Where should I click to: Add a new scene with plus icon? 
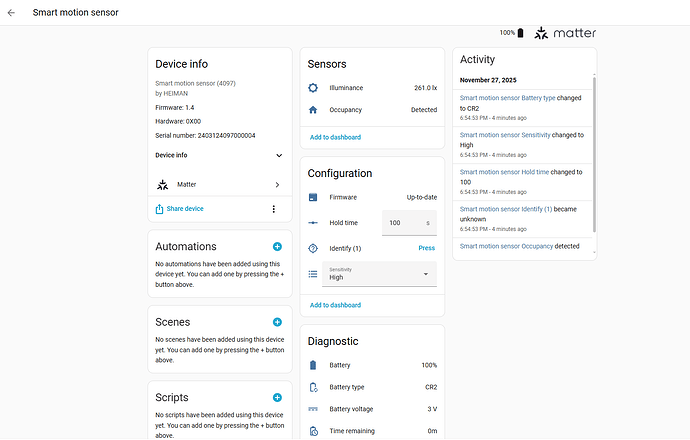coord(277,322)
